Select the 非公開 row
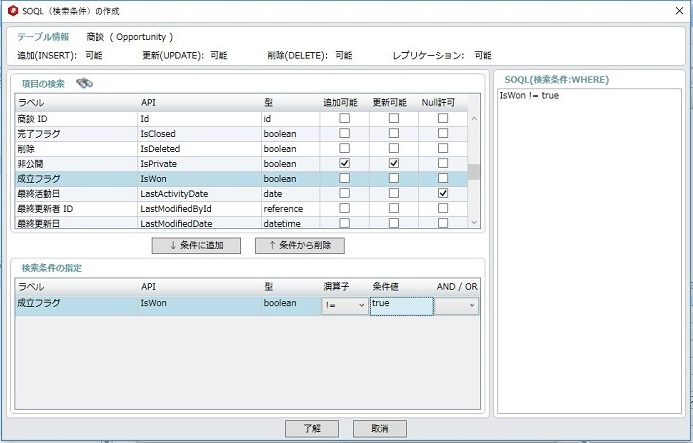Viewport: 693px width, 443px height. point(241,164)
